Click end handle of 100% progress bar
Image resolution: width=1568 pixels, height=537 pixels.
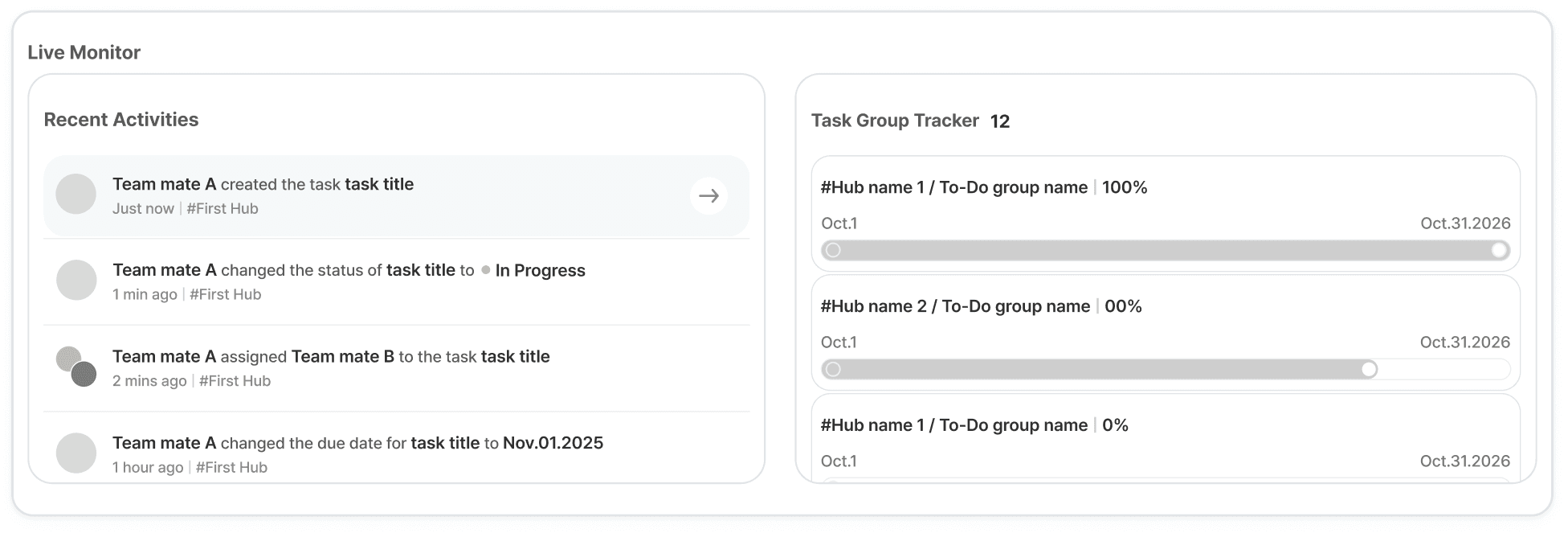[1499, 250]
